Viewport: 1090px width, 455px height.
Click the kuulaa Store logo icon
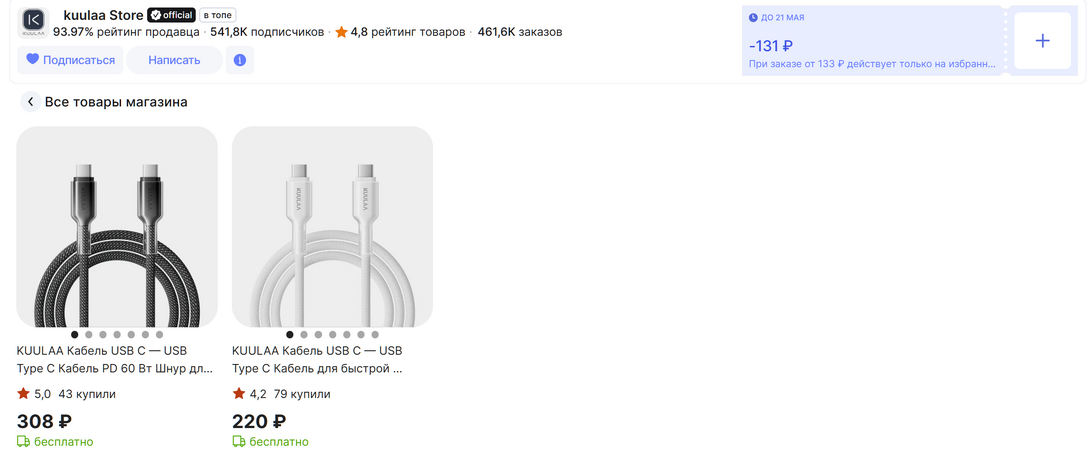(x=33, y=22)
